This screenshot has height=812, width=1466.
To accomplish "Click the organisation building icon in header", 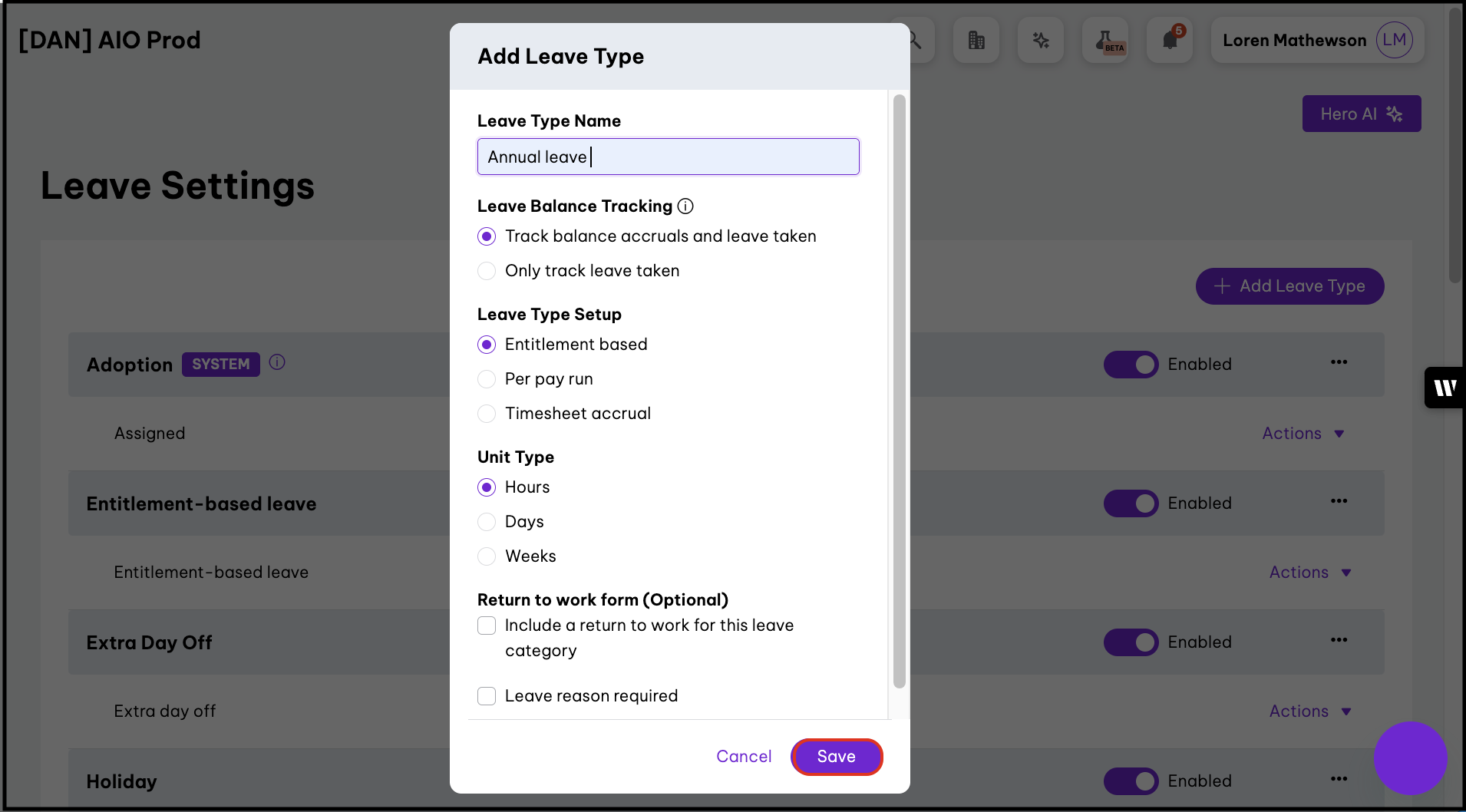I will point(976,40).
